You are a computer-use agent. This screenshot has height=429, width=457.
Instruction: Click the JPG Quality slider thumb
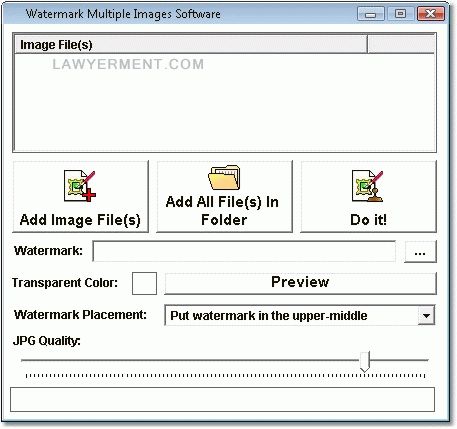[x=365, y=361]
